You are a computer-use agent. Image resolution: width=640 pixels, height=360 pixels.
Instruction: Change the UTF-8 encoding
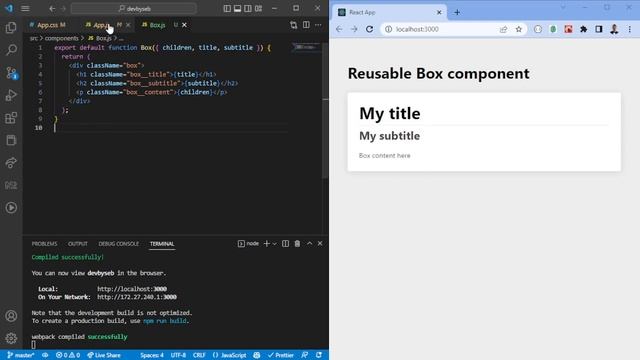coord(178,355)
